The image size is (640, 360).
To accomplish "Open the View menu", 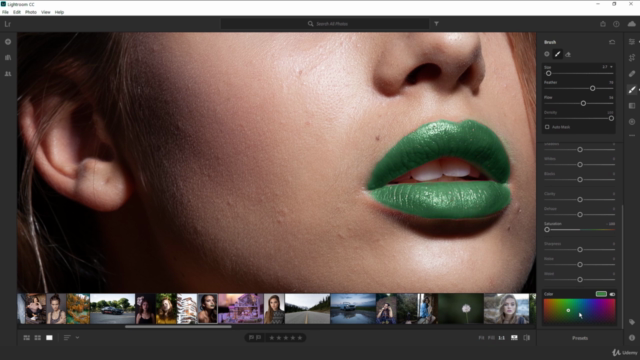I will (46, 12).
